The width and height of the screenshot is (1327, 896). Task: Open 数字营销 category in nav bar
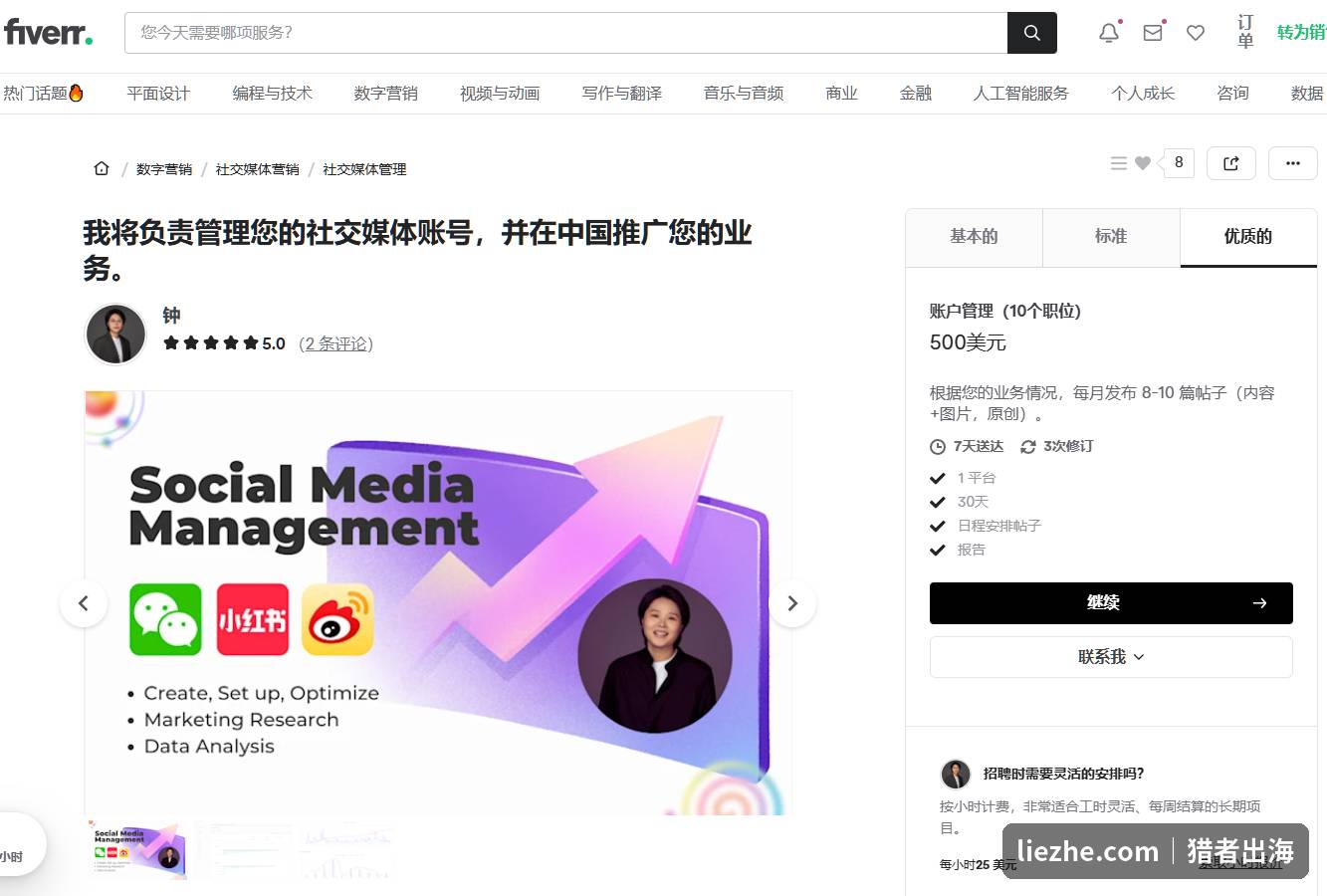[386, 93]
